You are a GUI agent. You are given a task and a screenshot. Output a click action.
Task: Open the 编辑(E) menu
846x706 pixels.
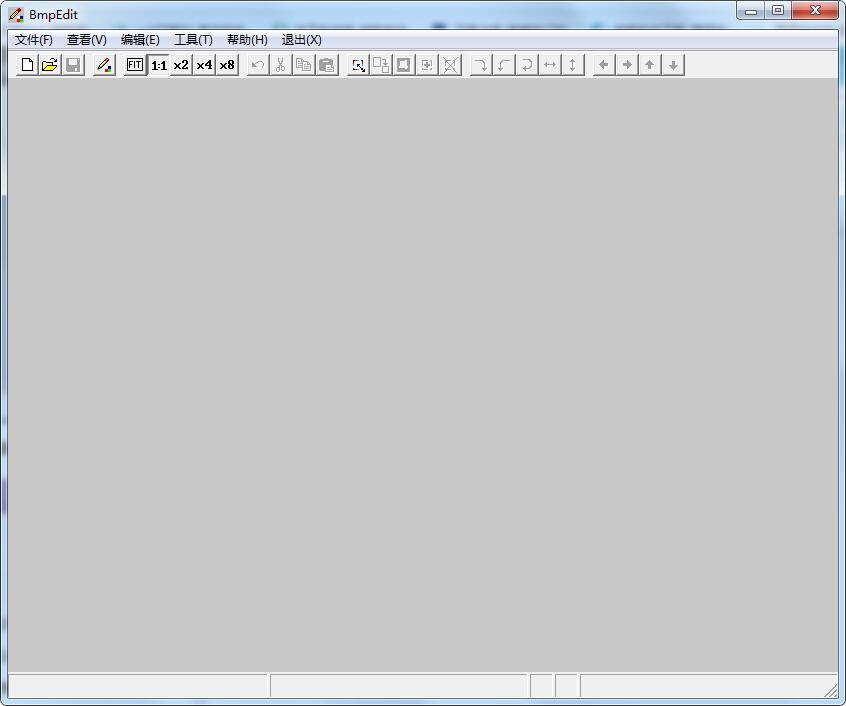[140, 40]
